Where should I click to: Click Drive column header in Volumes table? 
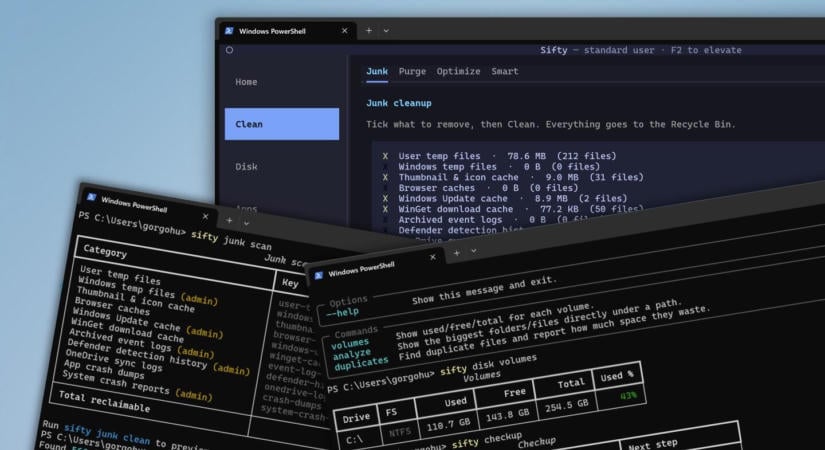click(x=356, y=418)
